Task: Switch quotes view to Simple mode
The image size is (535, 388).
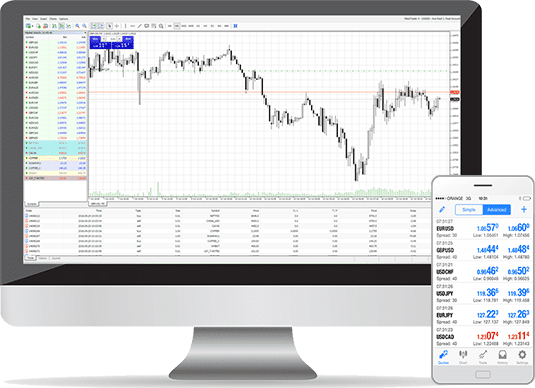Action: (469, 210)
